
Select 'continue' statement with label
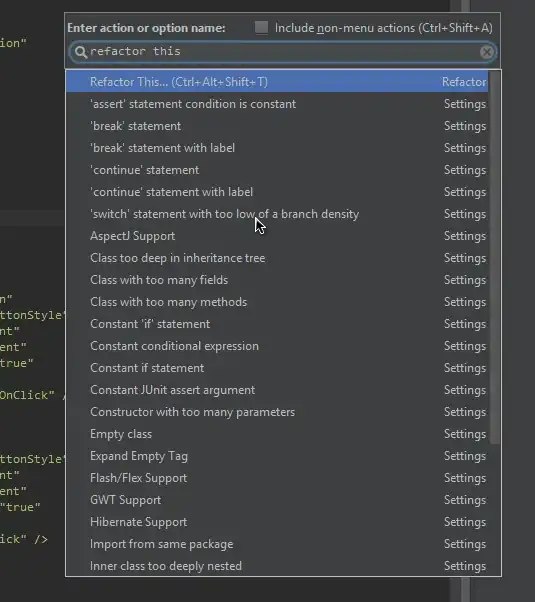pos(277,192)
